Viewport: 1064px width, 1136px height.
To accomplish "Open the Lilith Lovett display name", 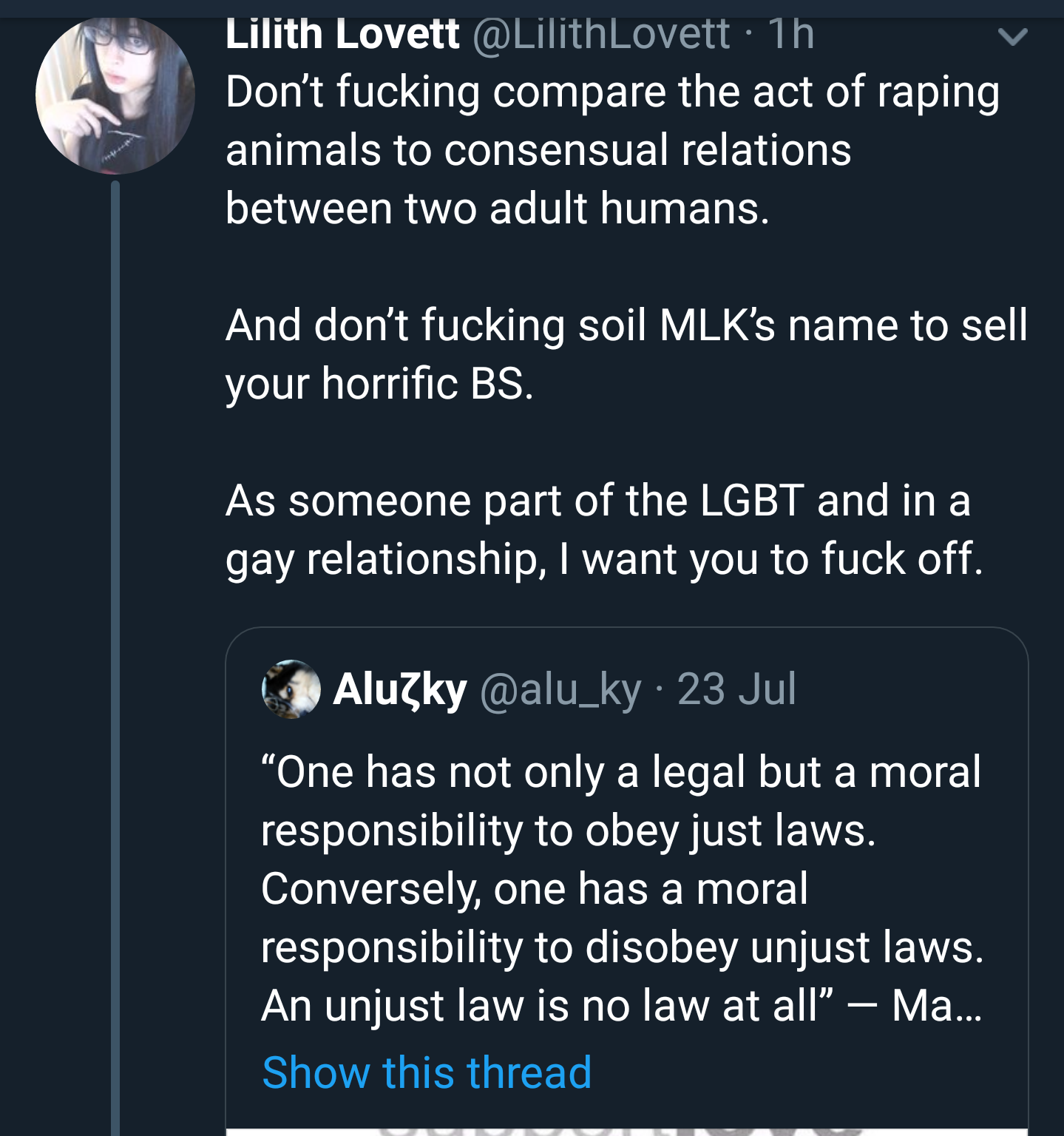I will point(342,35).
